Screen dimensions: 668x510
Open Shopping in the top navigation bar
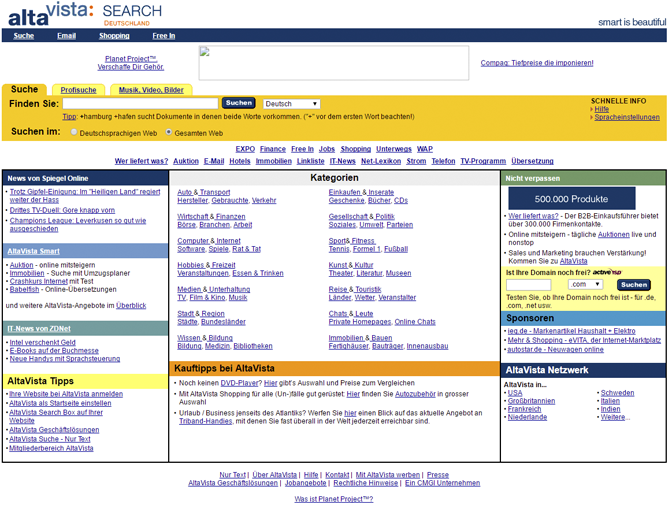(x=114, y=35)
